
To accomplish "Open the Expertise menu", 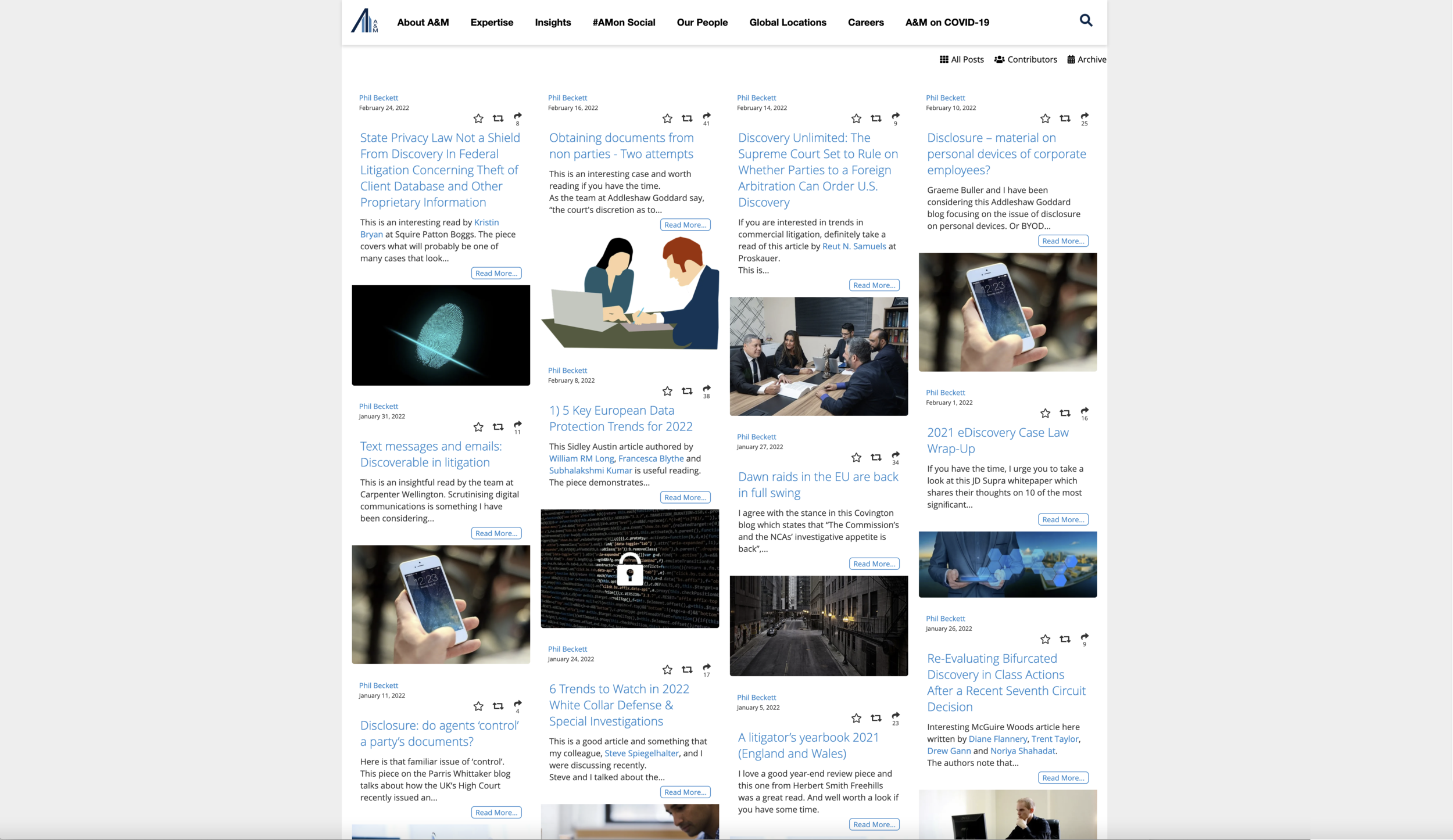I will 492,23.
